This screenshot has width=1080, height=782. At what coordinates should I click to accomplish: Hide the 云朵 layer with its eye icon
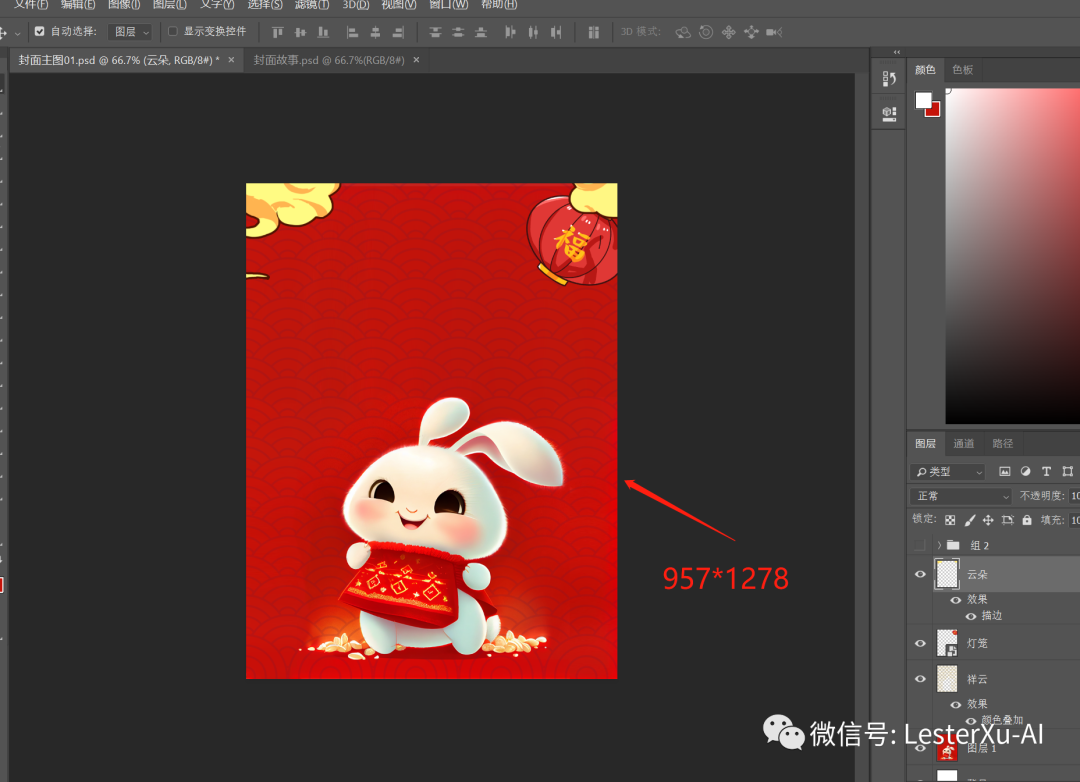(x=920, y=575)
